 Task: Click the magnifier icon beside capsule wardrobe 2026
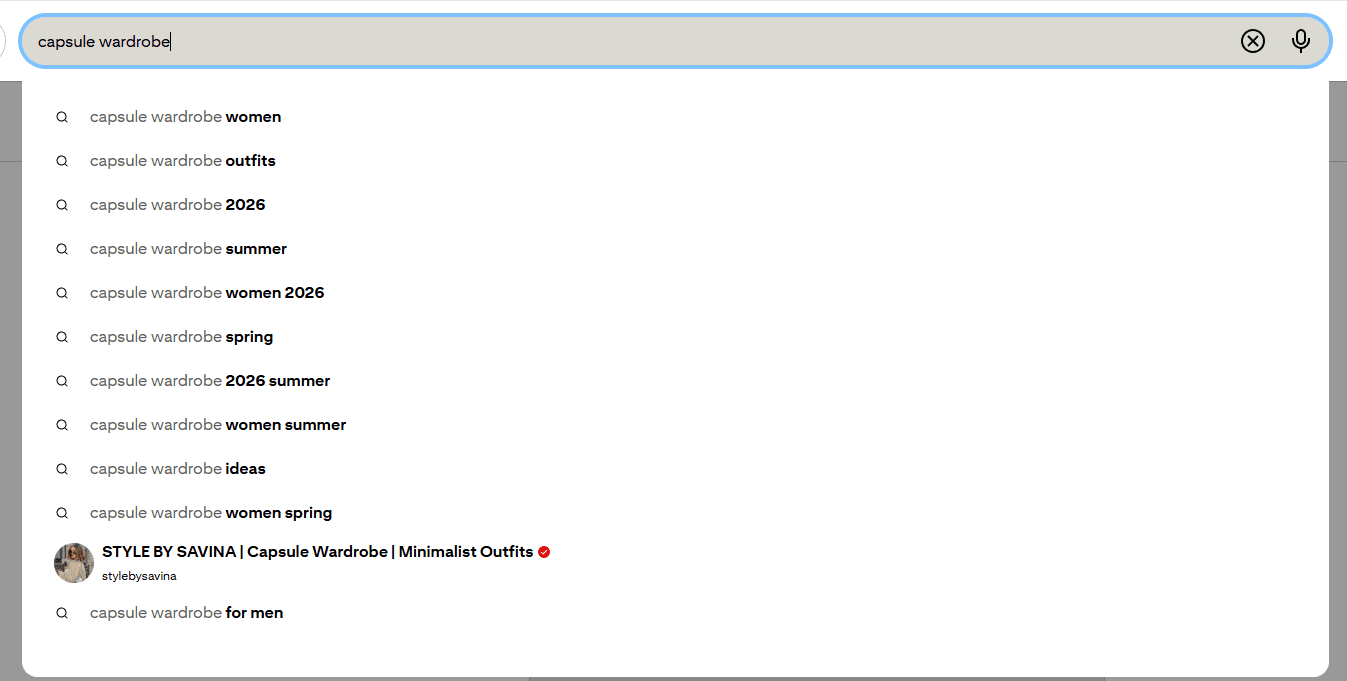click(62, 205)
